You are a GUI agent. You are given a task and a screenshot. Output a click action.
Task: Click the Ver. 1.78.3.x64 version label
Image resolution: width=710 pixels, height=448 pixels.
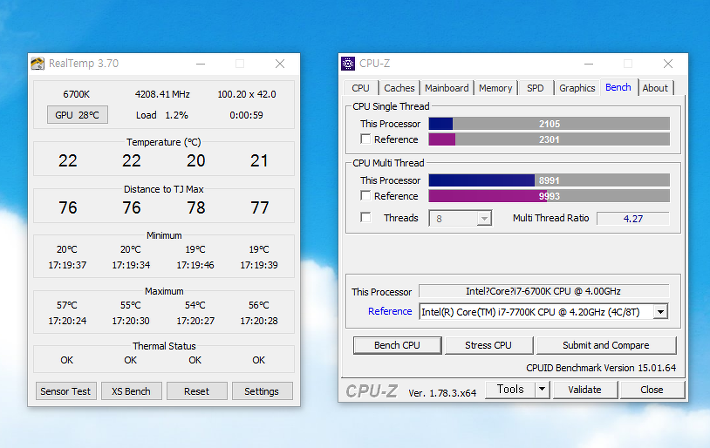(442, 393)
